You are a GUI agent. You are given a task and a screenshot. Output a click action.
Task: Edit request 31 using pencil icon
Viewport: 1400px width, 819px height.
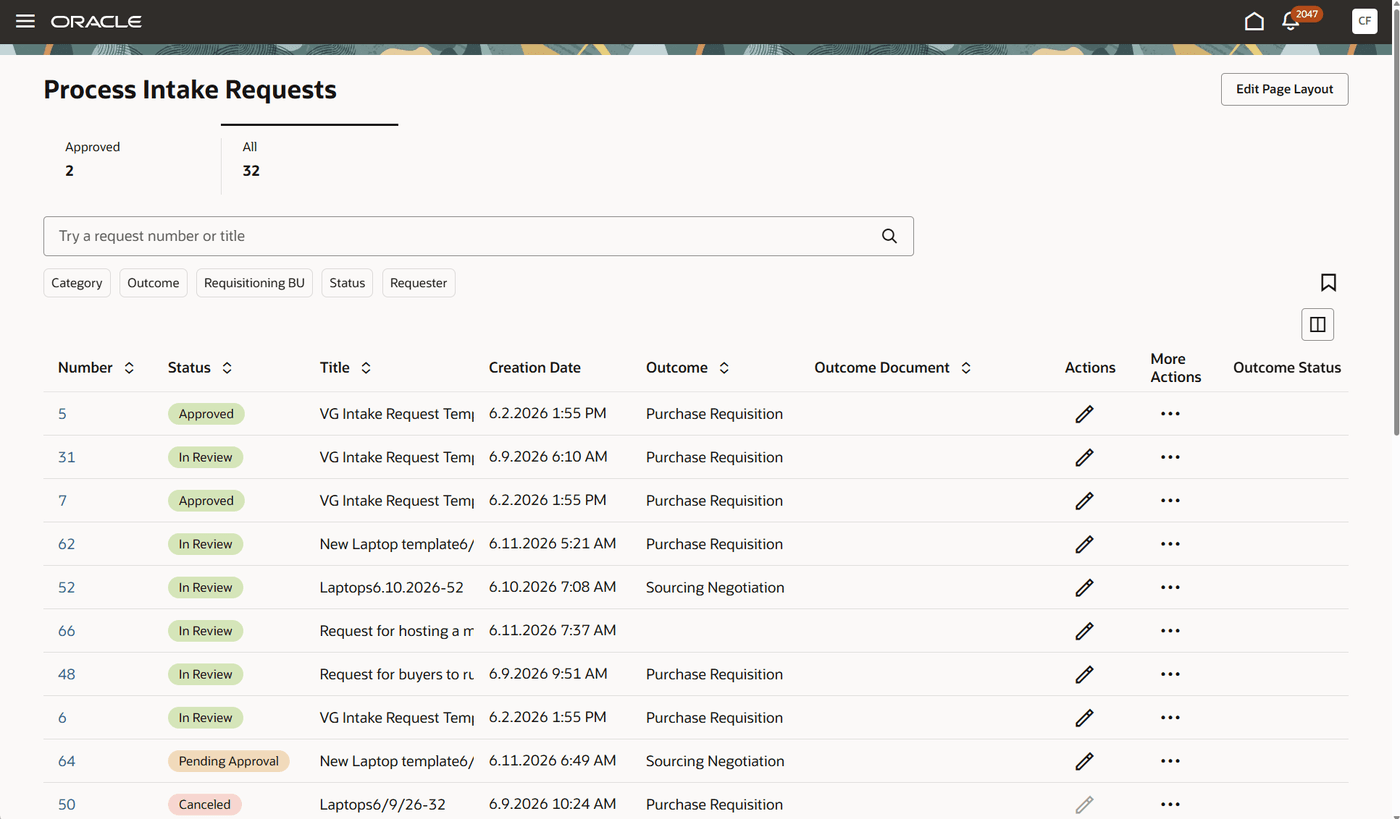1084,457
